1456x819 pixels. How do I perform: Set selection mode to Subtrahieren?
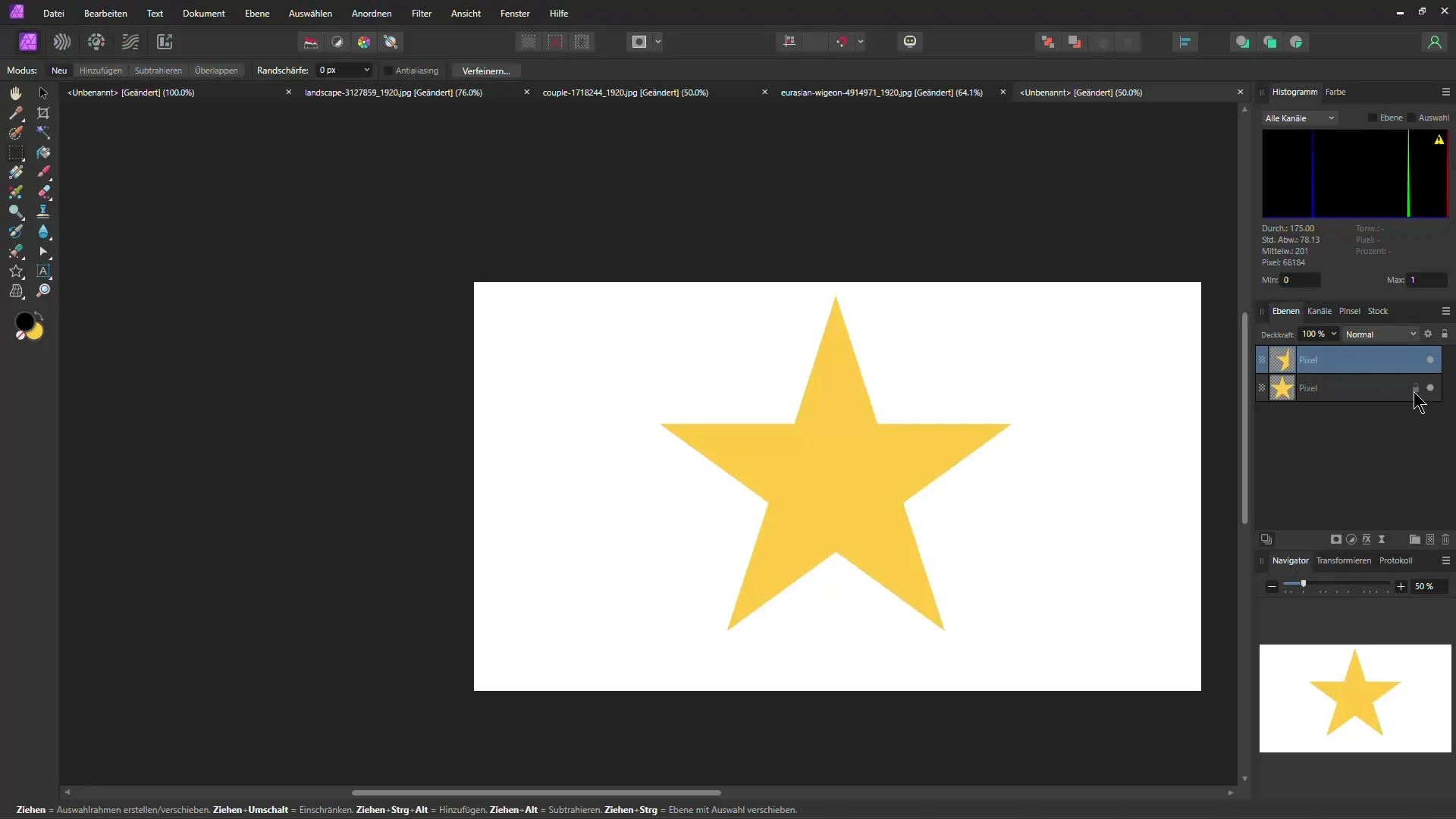158,71
